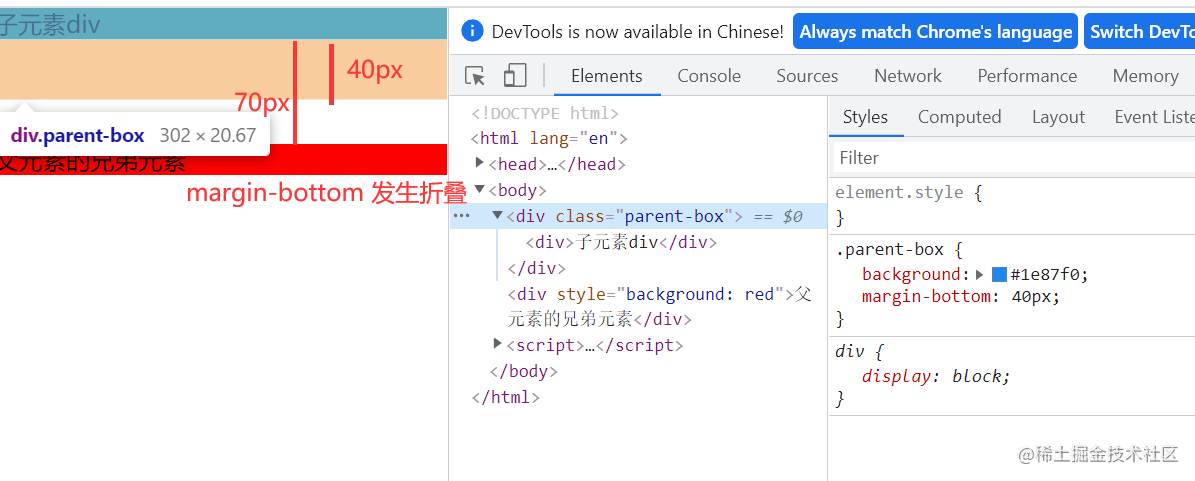The height and width of the screenshot is (481, 1195).
Task: Select the red-background sibling div node
Action: 660,306
